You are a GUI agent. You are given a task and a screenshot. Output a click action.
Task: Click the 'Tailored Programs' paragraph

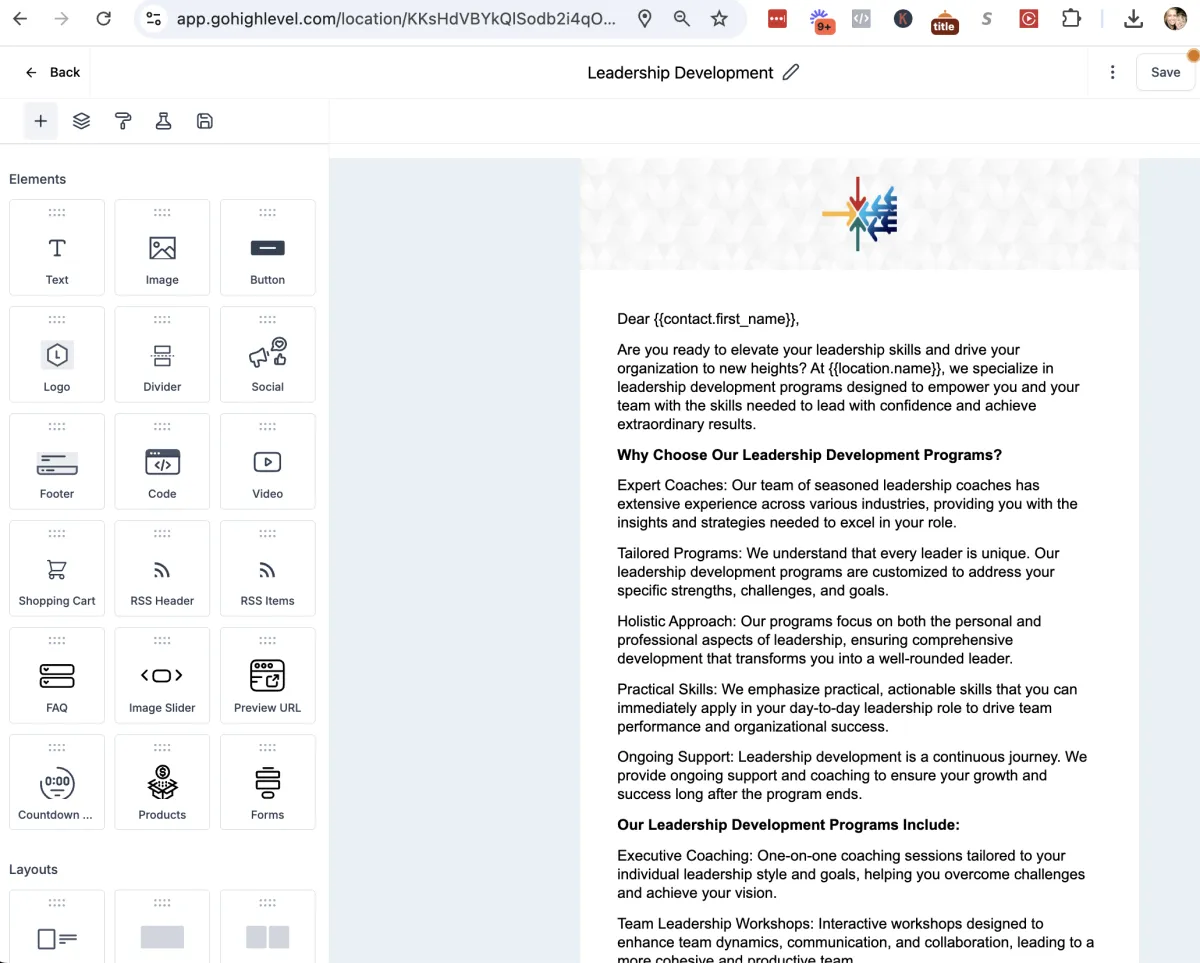[838, 572]
